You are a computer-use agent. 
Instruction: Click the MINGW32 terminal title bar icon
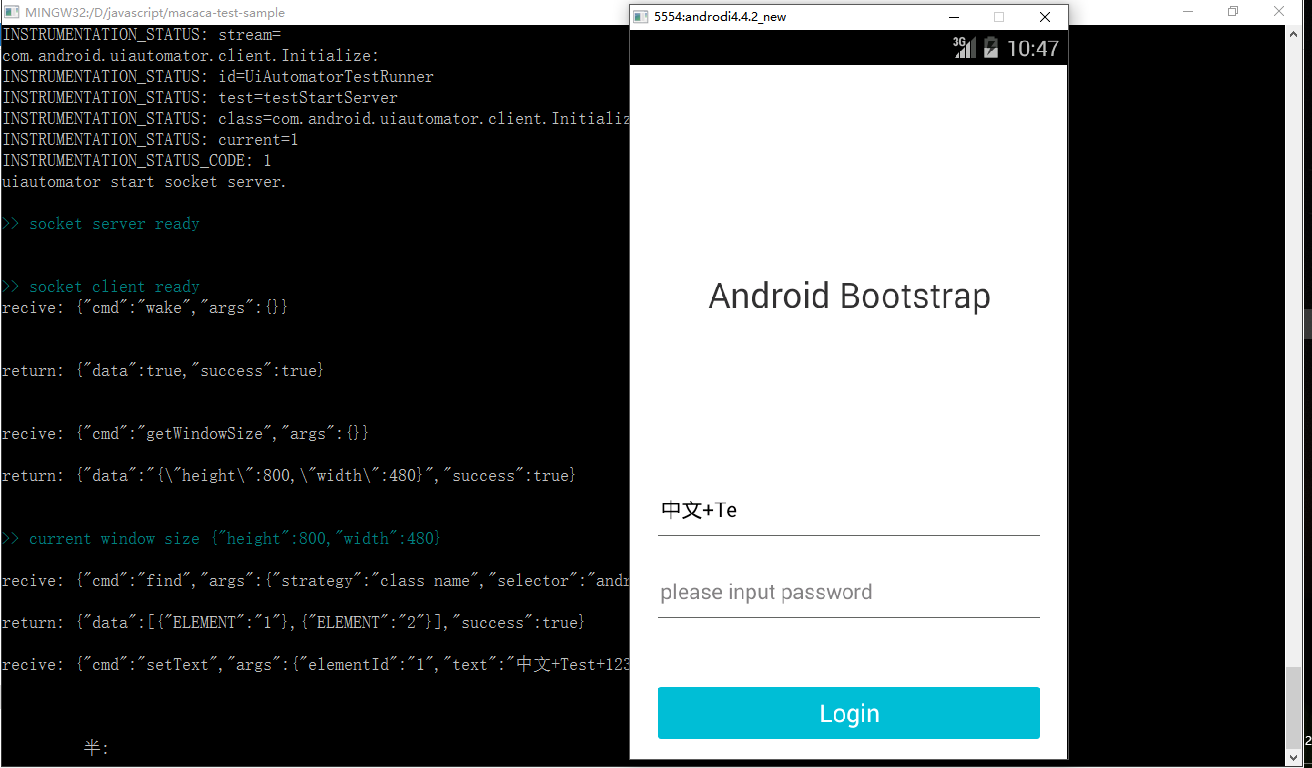pyautogui.click(x=11, y=12)
